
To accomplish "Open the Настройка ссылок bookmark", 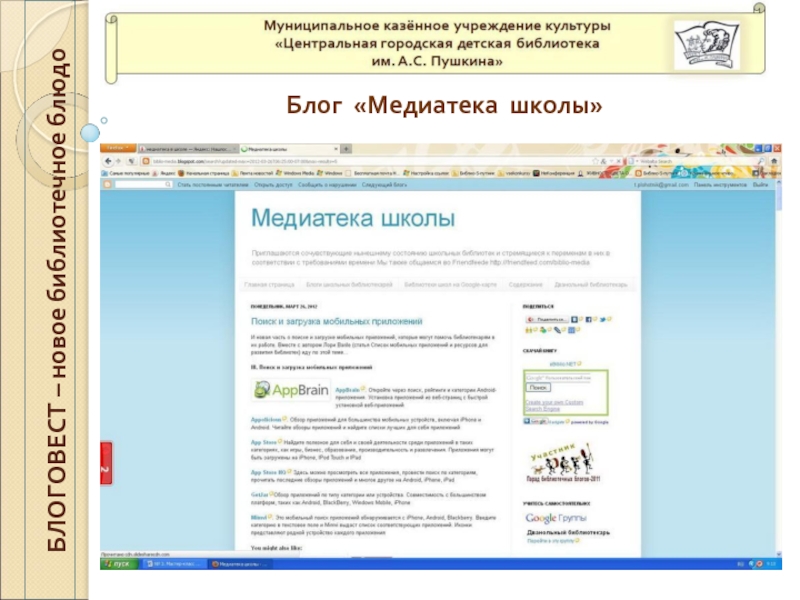I will click(x=426, y=173).
